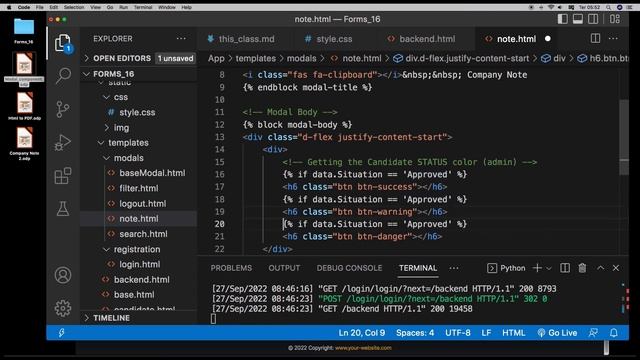Open the editor more actions ellipsis
The height and width of the screenshot is (360, 640).
pos(613,38)
